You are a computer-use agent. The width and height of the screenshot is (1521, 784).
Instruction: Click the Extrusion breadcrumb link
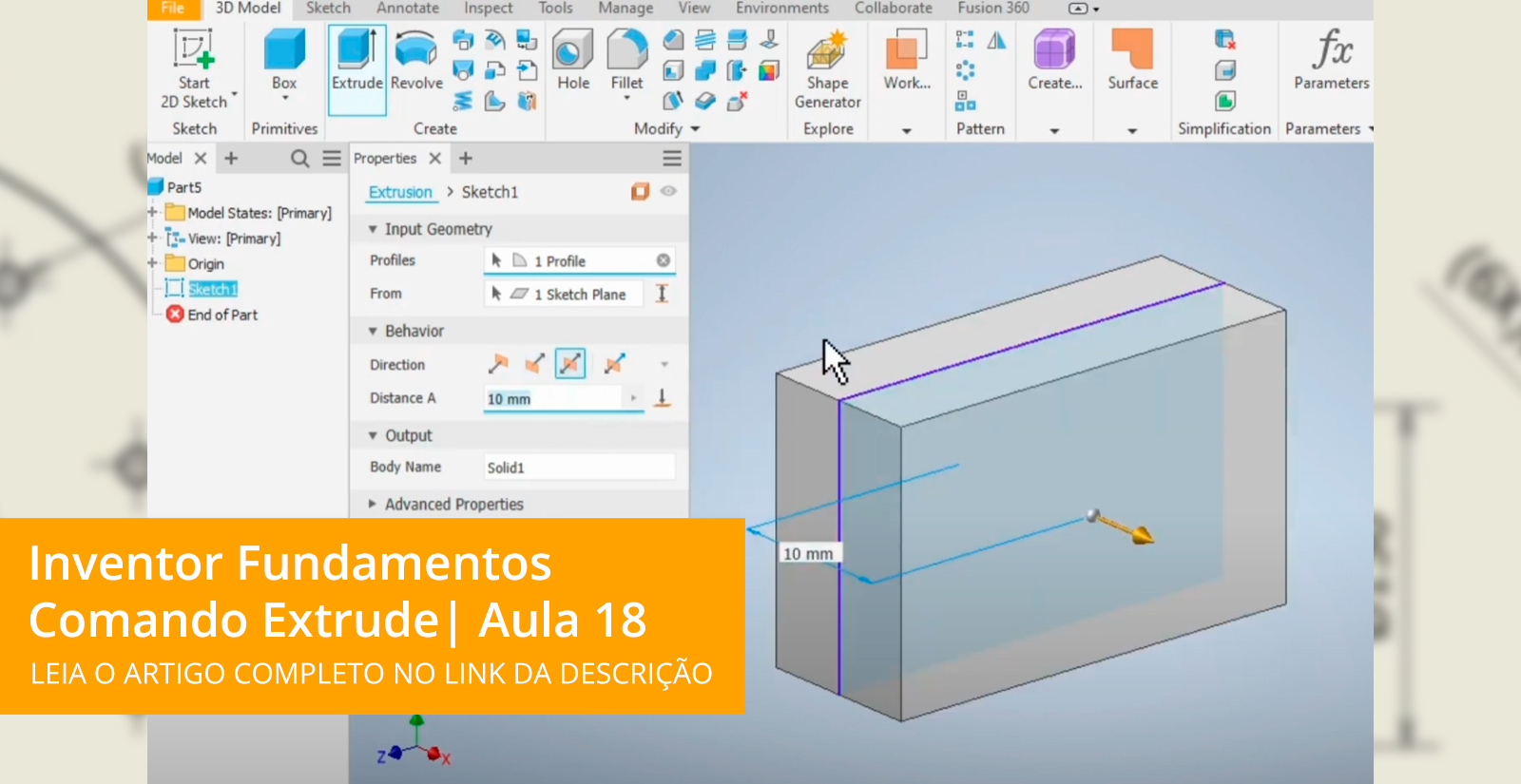tap(400, 192)
